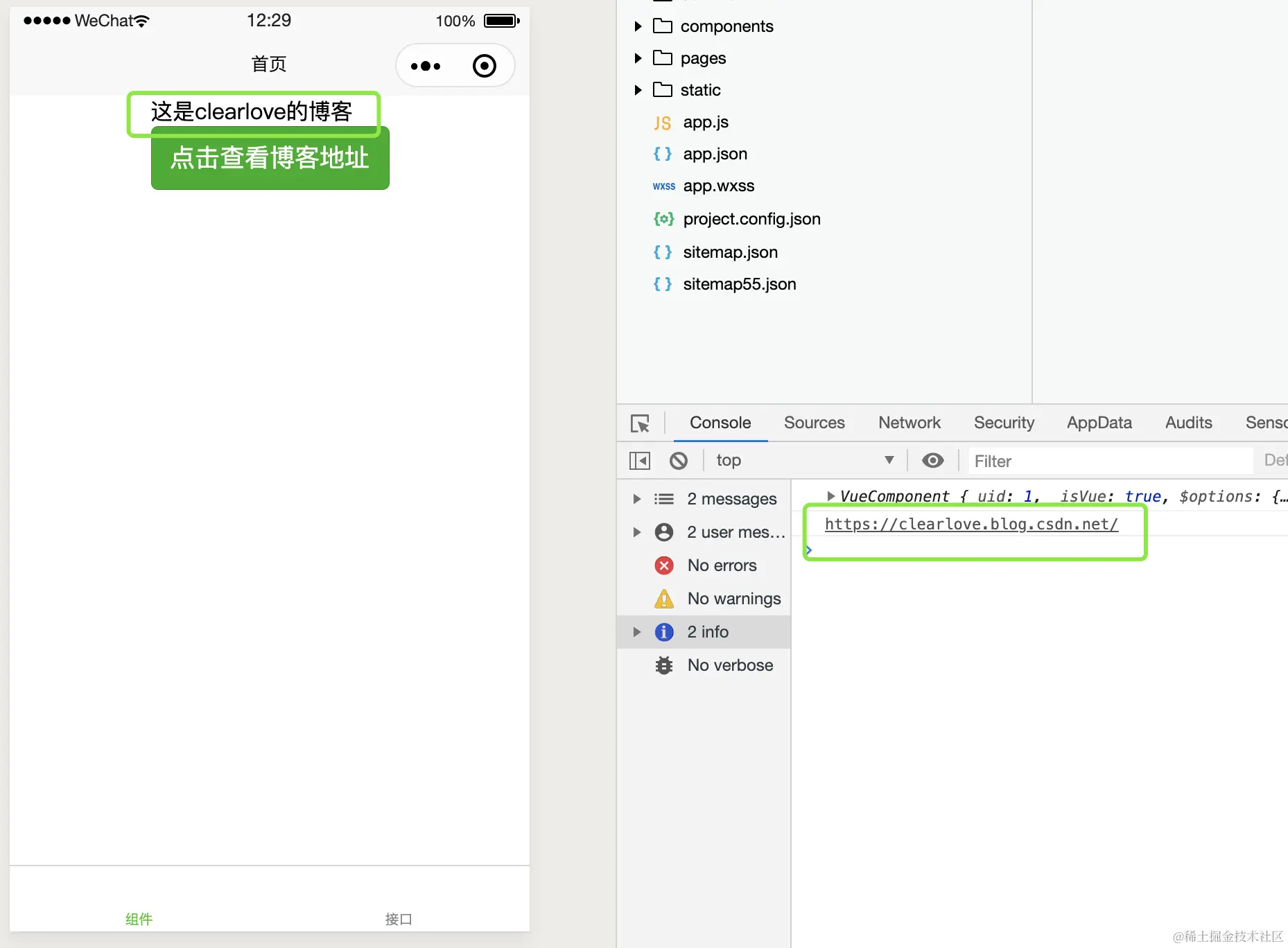1288x948 pixels.
Task: Switch to the Security tab
Action: 1004,423
